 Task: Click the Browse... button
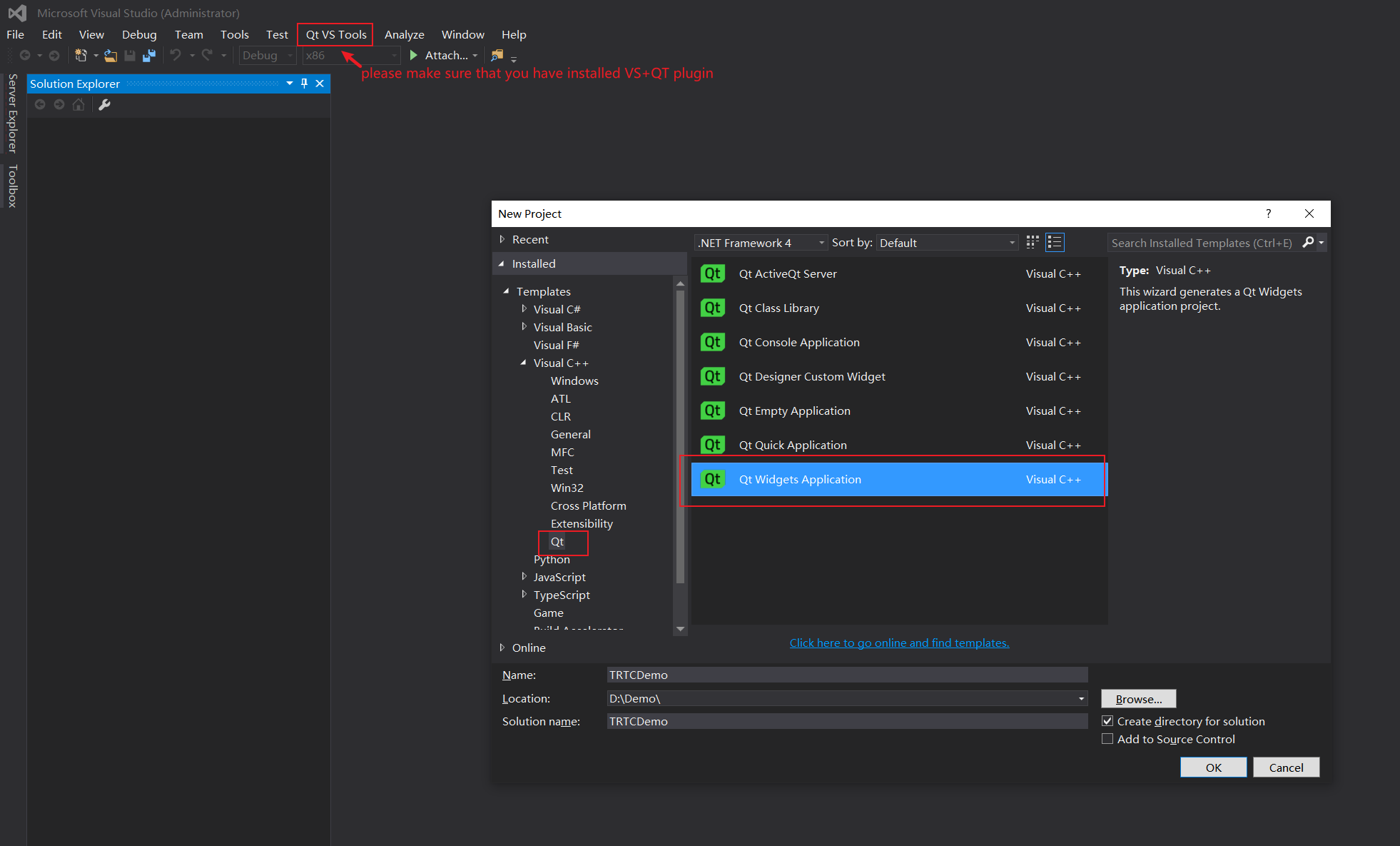click(x=1138, y=699)
